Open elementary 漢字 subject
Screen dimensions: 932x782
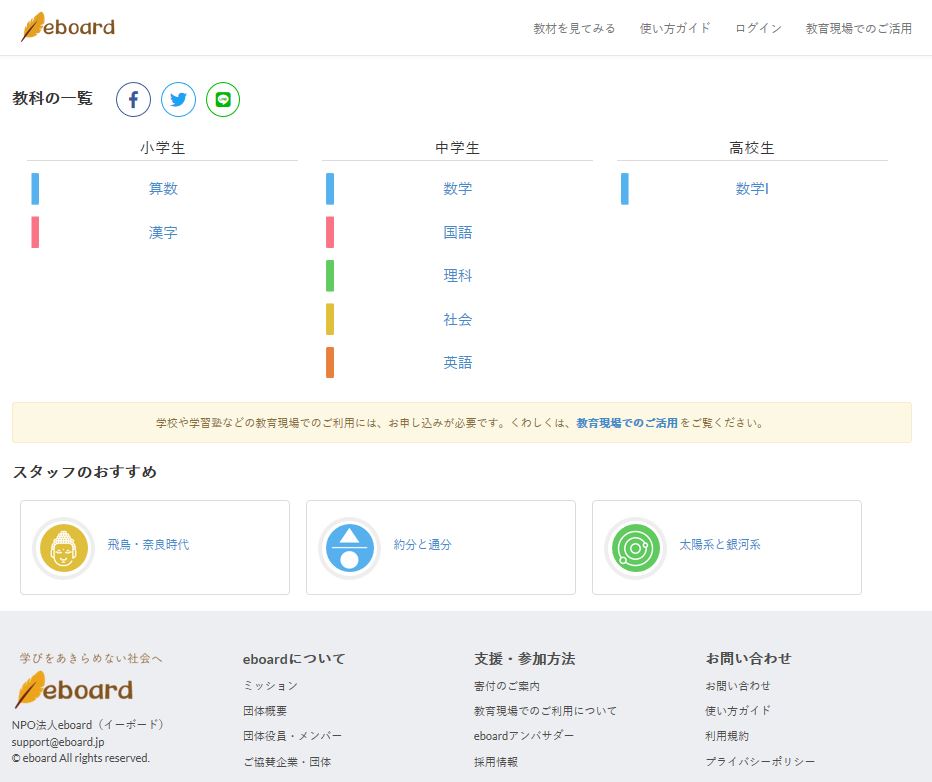click(163, 233)
